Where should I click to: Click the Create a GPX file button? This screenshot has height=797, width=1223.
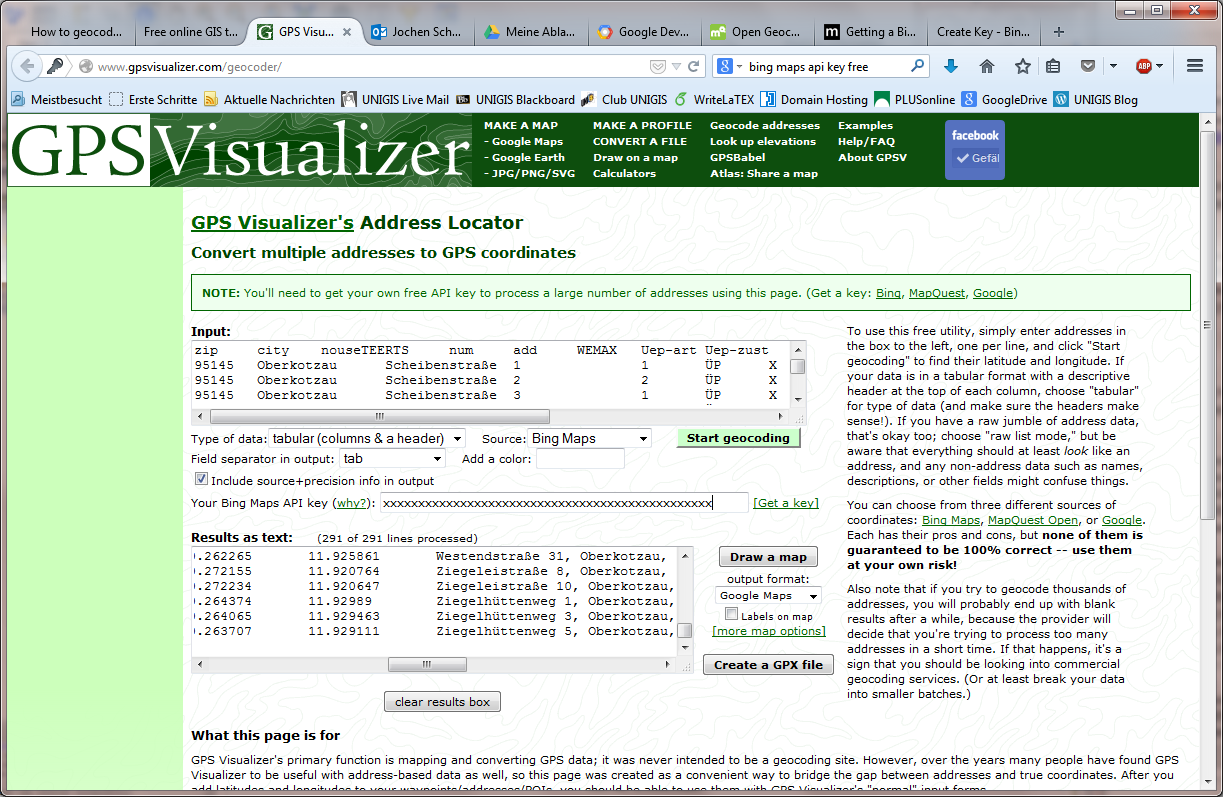768,665
